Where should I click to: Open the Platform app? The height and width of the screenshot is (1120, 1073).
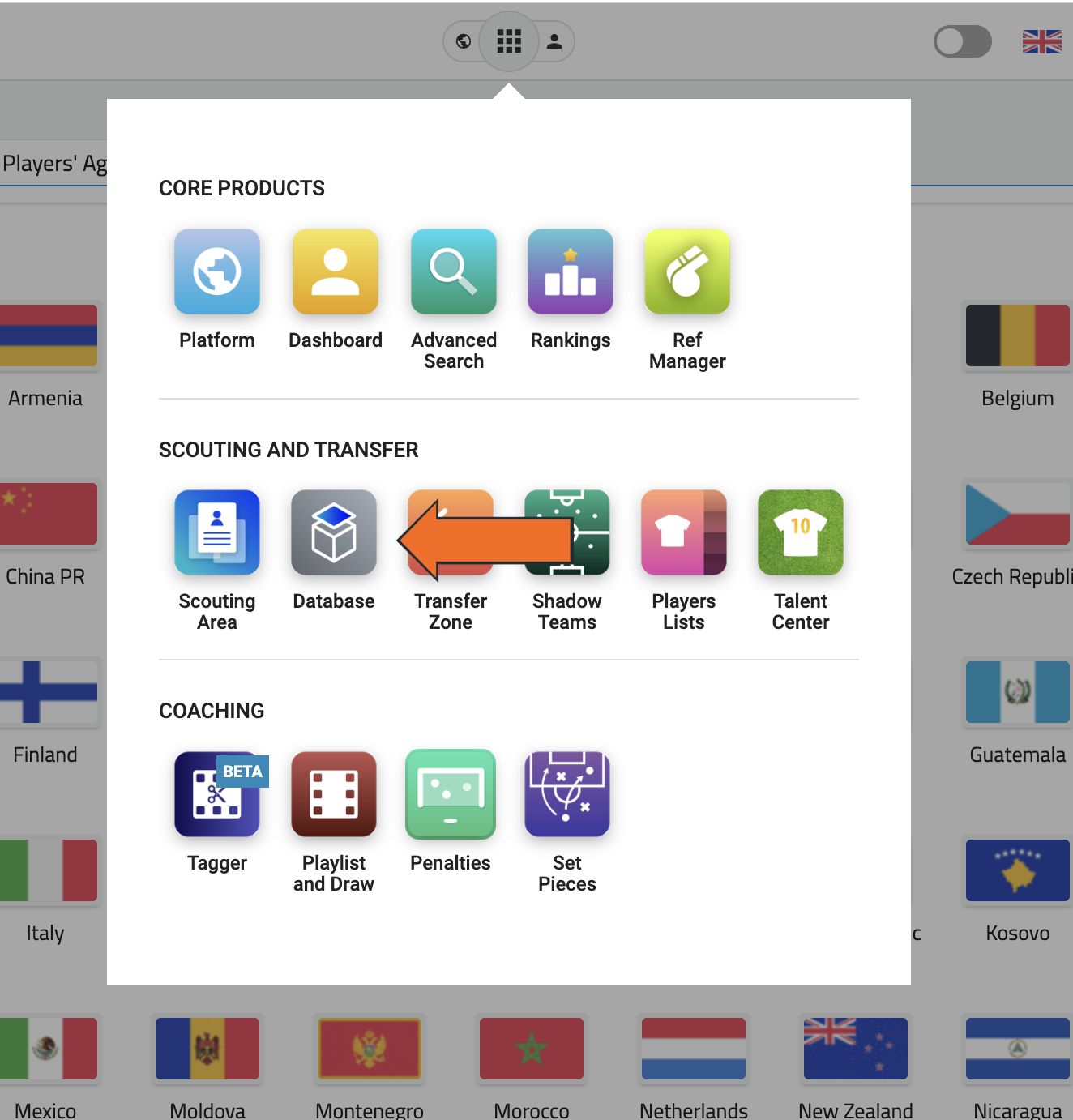pyautogui.click(x=217, y=271)
